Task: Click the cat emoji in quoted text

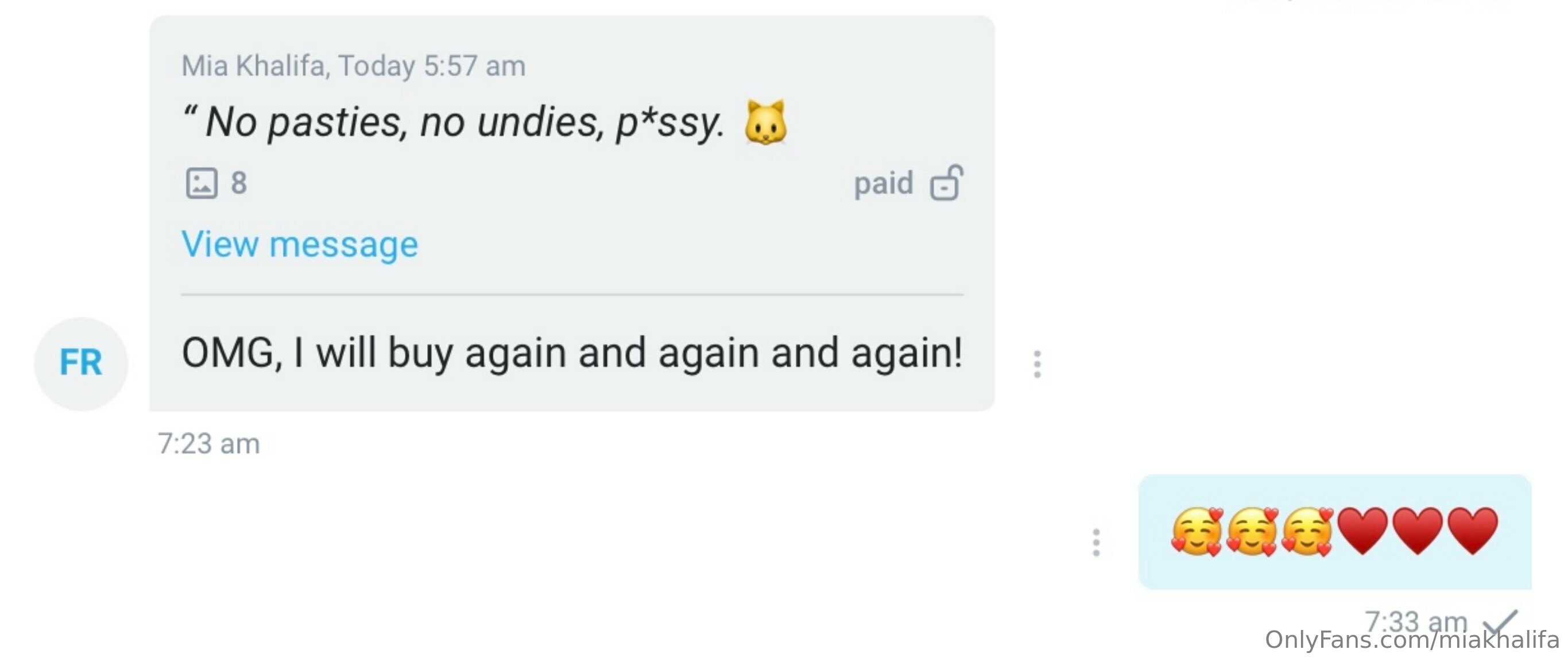Action: 765,122
